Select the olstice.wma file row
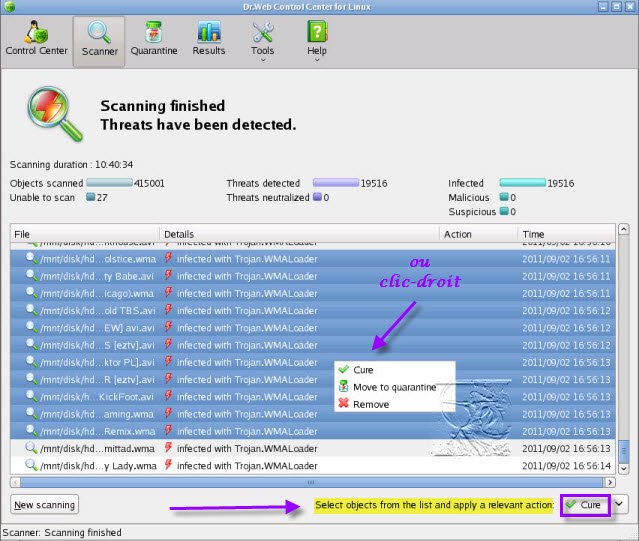The height and width of the screenshot is (541, 639). point(313,259)
